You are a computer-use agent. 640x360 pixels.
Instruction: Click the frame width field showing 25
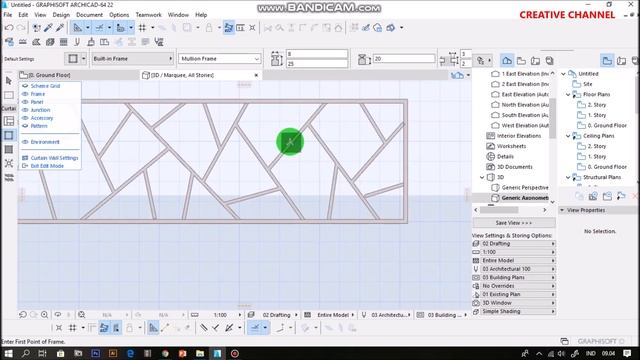pyautogui.click(x=317, y=64)
